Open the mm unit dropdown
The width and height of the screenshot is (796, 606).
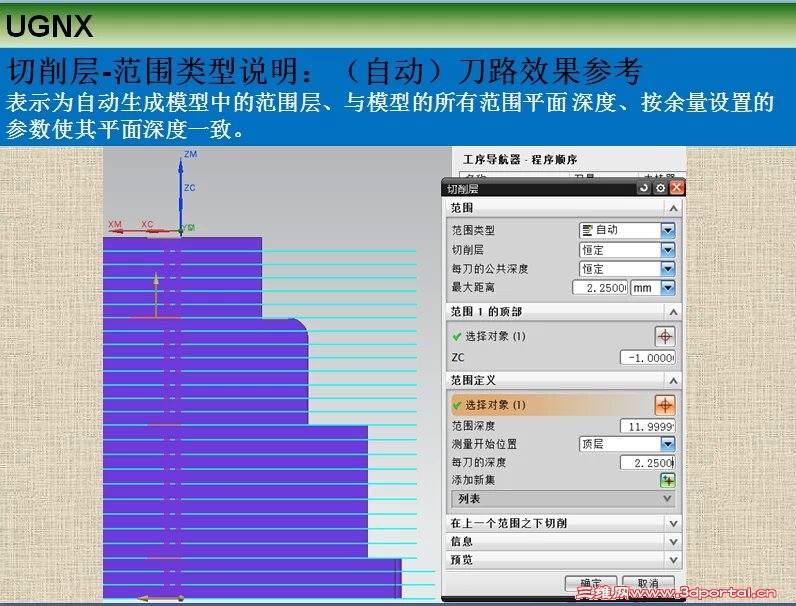pos(653,288)
